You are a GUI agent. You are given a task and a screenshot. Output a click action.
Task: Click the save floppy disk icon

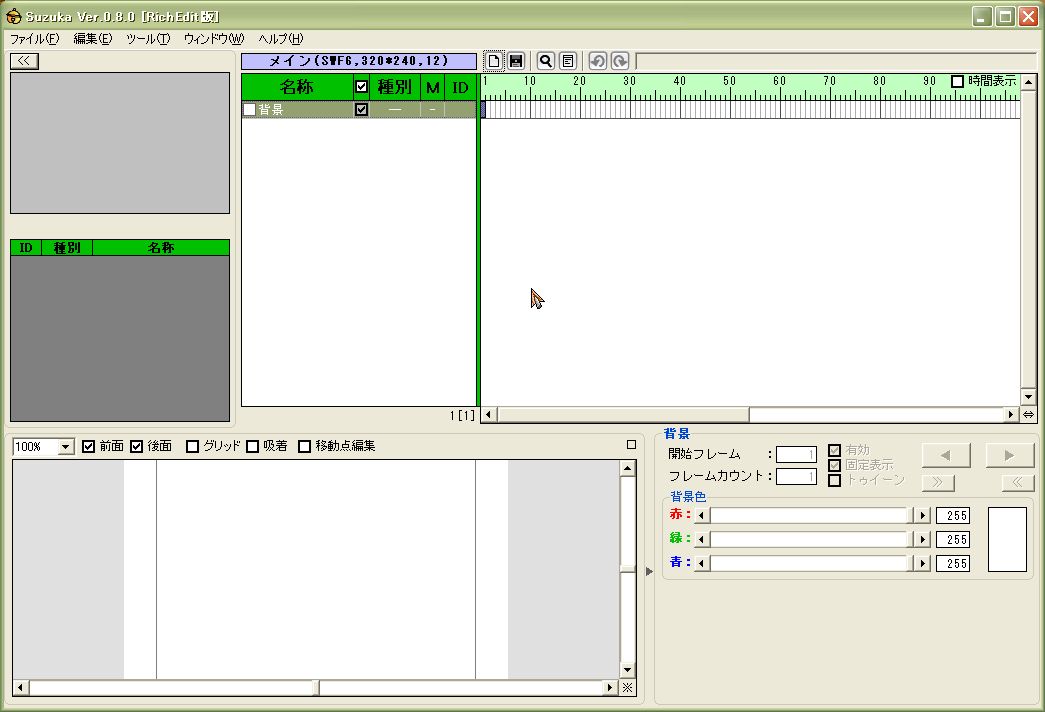(516, 61)
